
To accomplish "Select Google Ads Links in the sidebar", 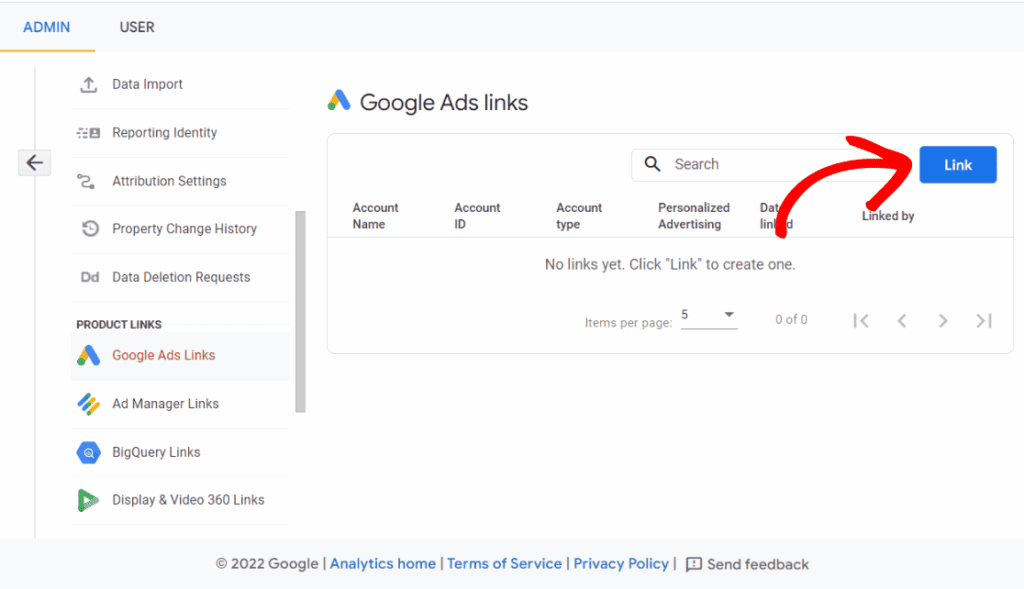I will point(163,355).
